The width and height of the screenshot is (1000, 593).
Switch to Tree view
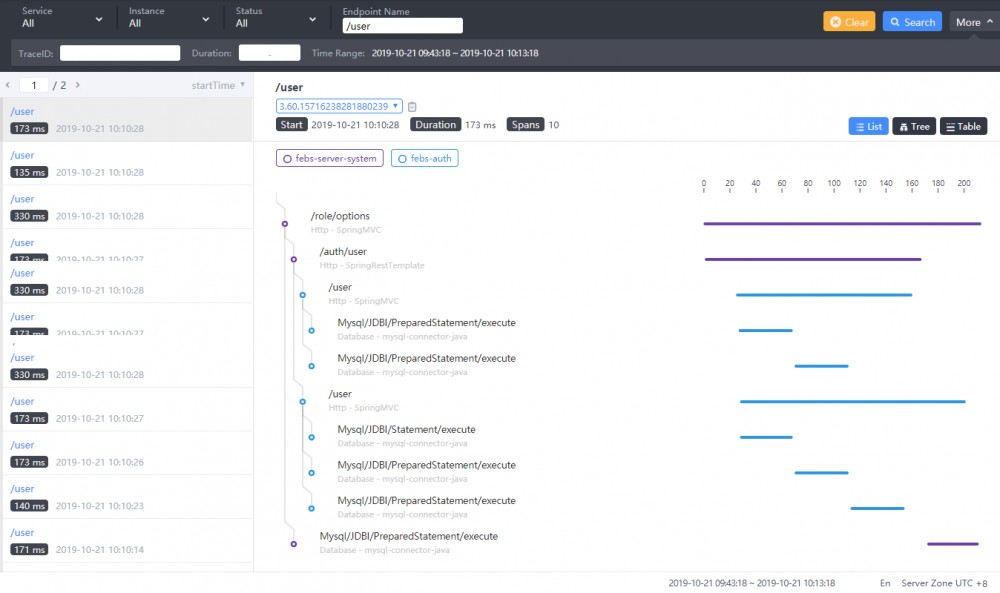coord(914,127)
